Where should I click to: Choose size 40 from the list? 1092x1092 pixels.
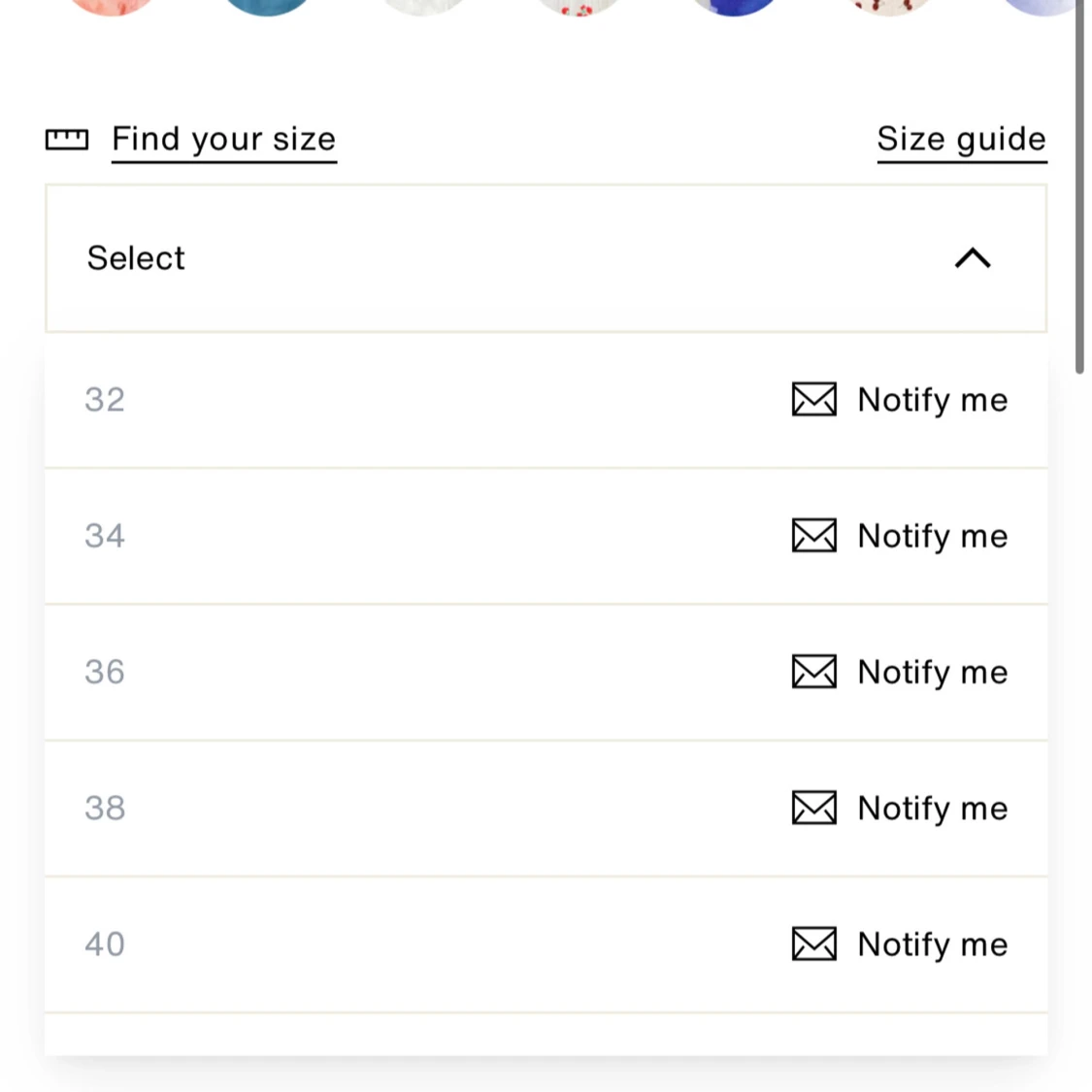pos(105,944)
